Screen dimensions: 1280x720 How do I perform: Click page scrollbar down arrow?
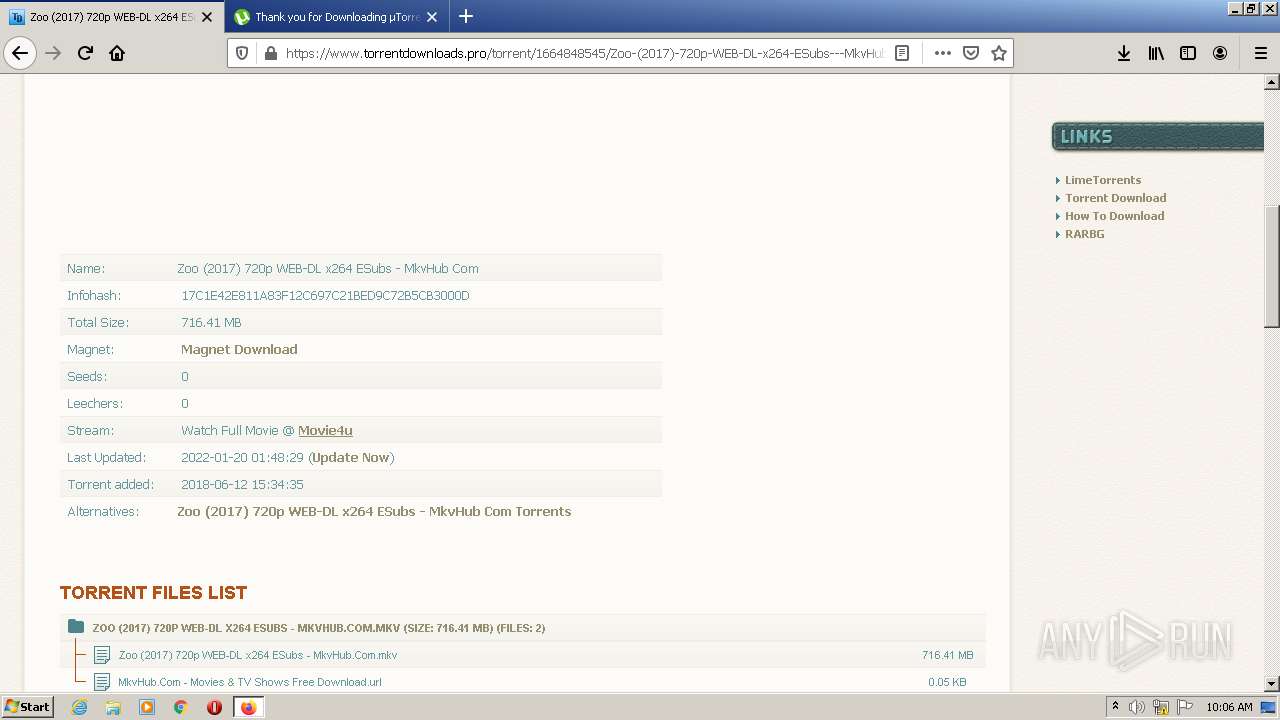coord(1272,684)
